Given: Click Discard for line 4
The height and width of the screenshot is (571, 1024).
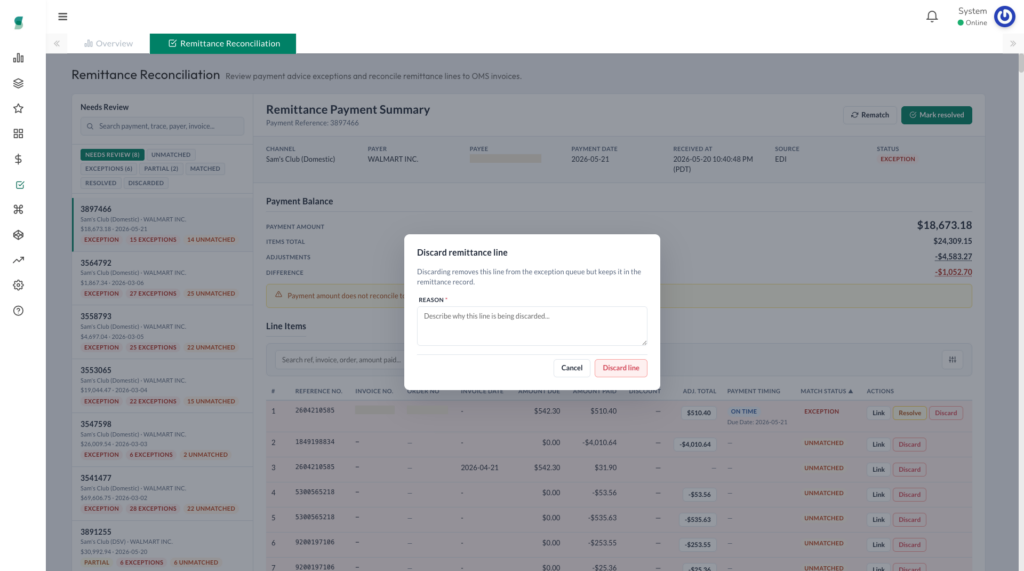Looking at the screenshot, I should coord(909,495).
